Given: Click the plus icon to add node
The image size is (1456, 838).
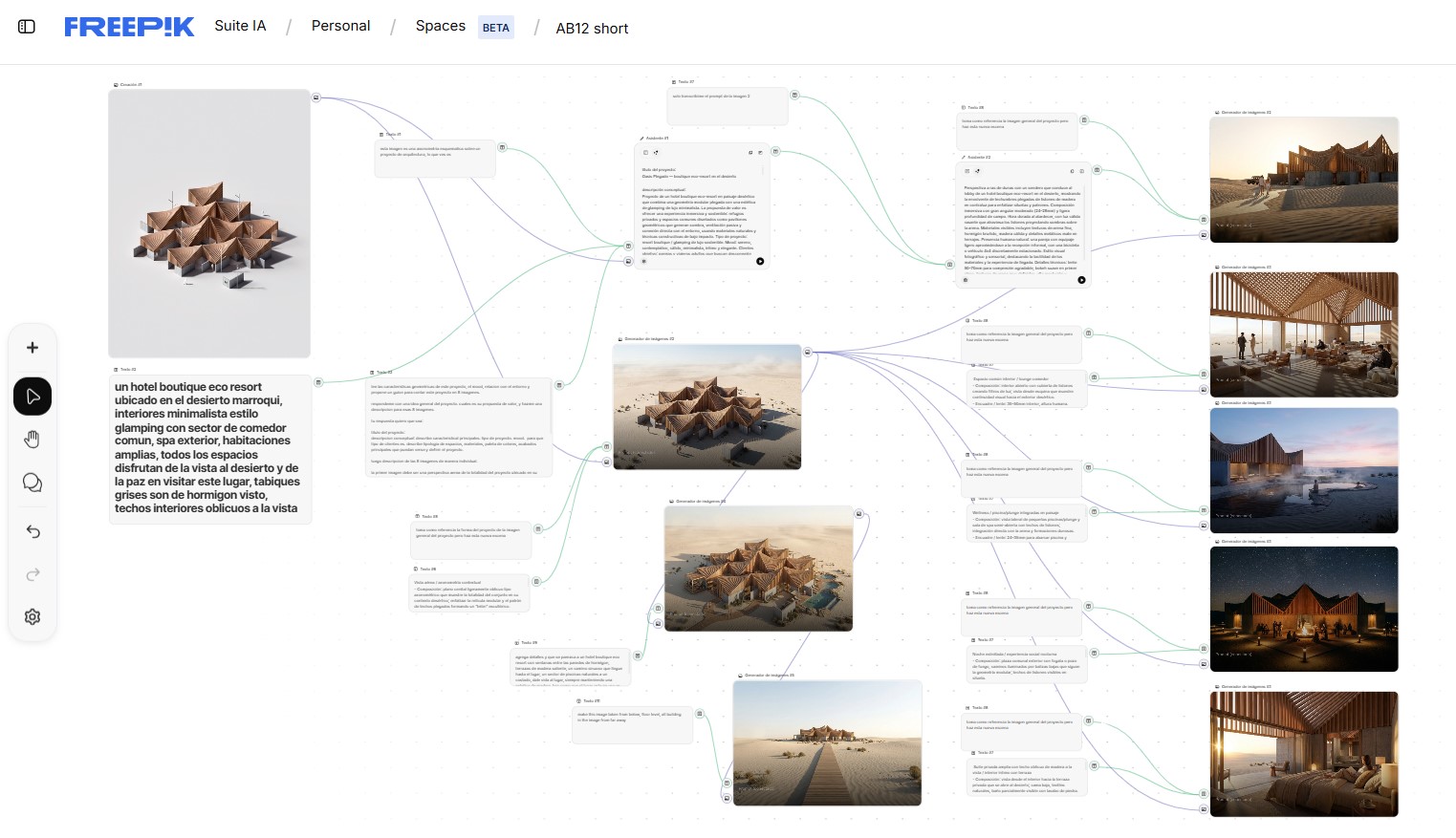Looking at the screenshot, I should click(x=33, y=348).
